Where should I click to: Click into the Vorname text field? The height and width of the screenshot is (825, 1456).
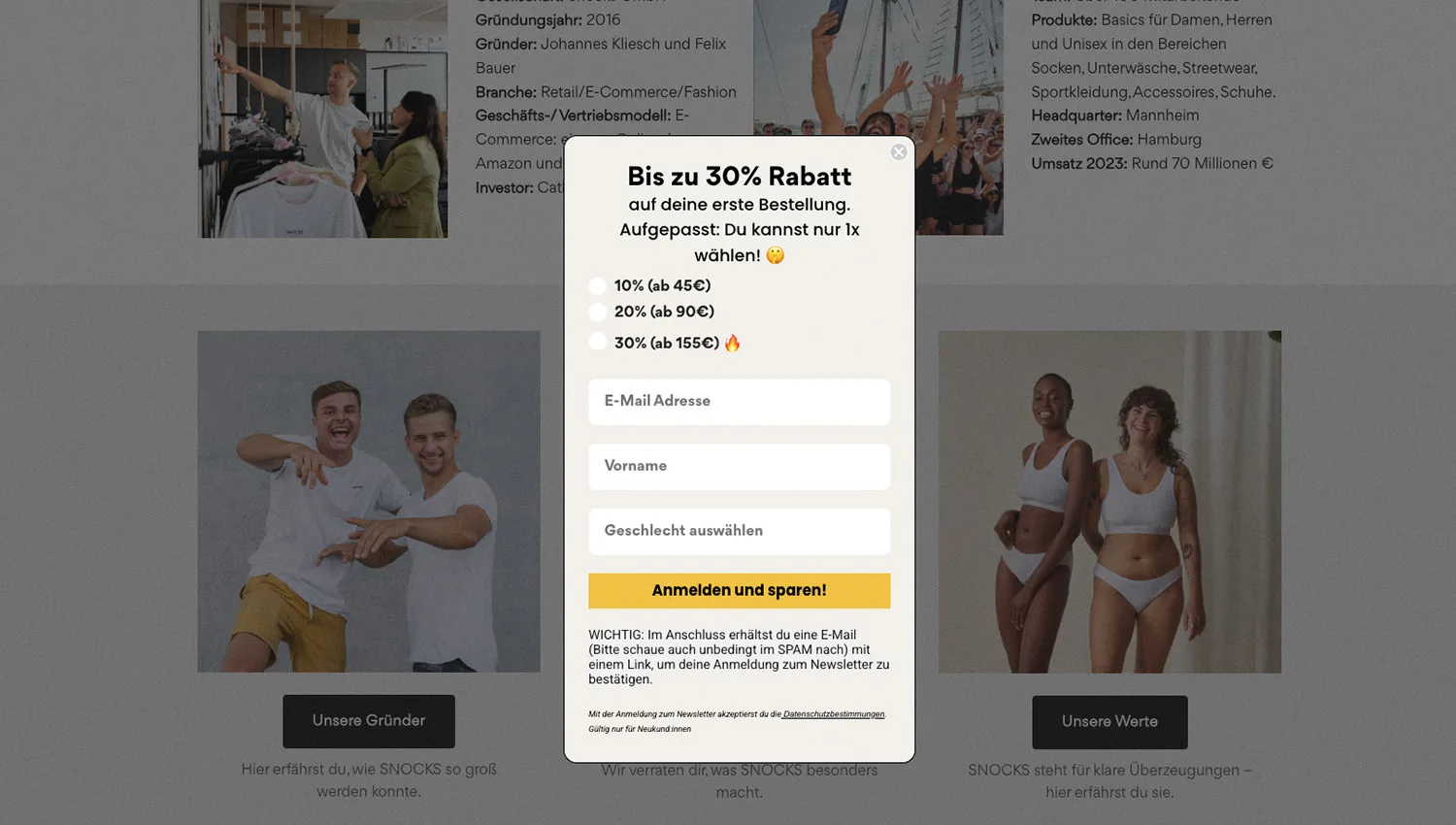click(x=740, y=467)
